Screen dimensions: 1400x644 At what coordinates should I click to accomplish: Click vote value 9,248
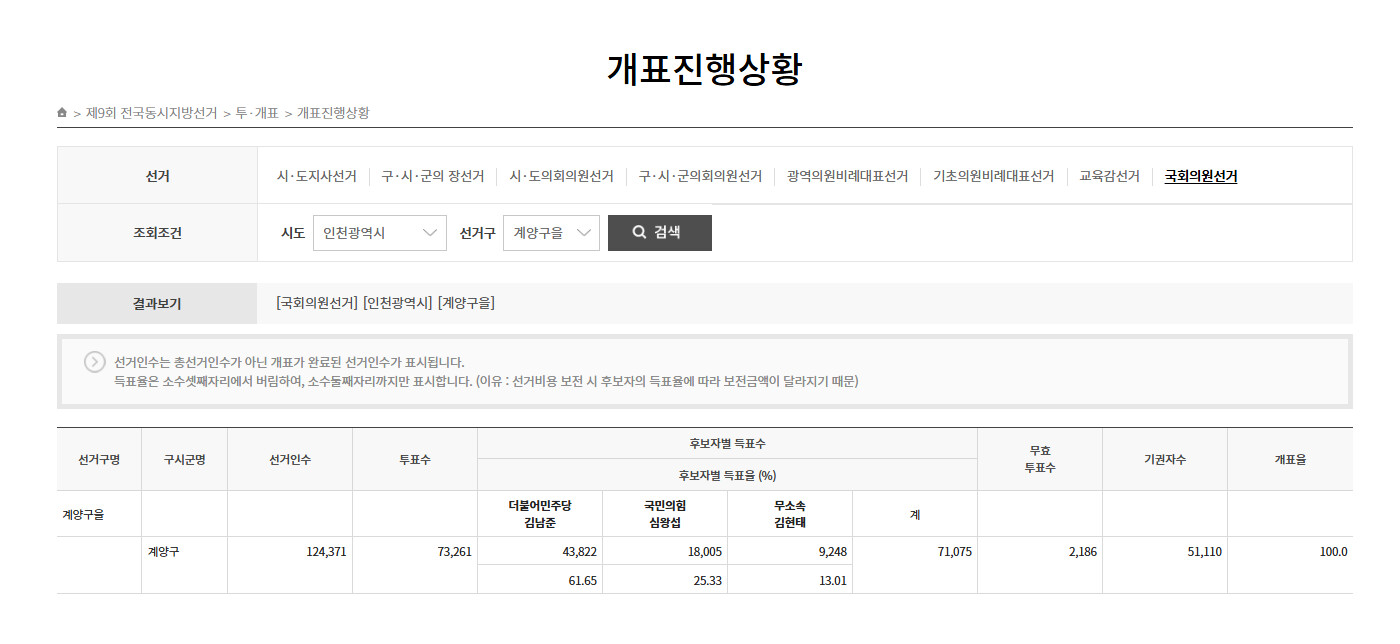click(832, 551)
